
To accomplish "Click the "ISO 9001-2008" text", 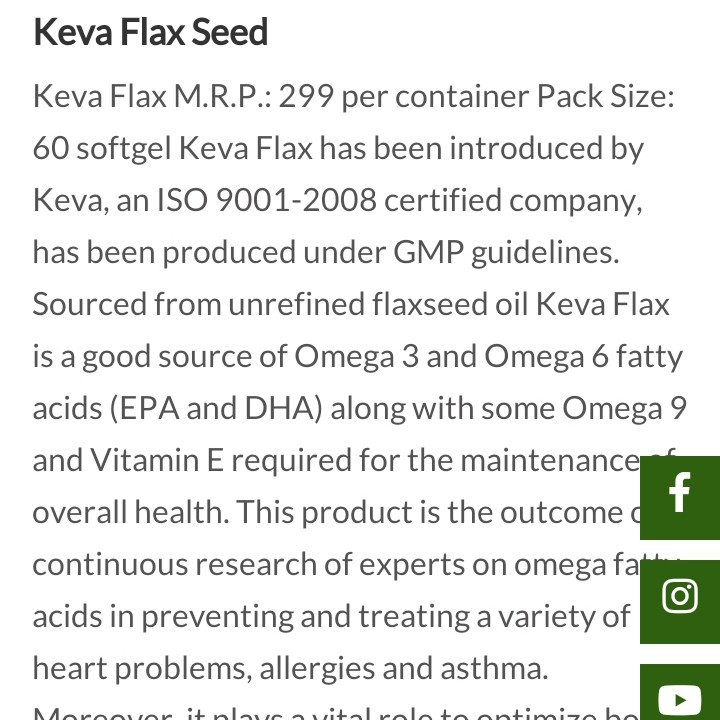I will coord(266,200).
